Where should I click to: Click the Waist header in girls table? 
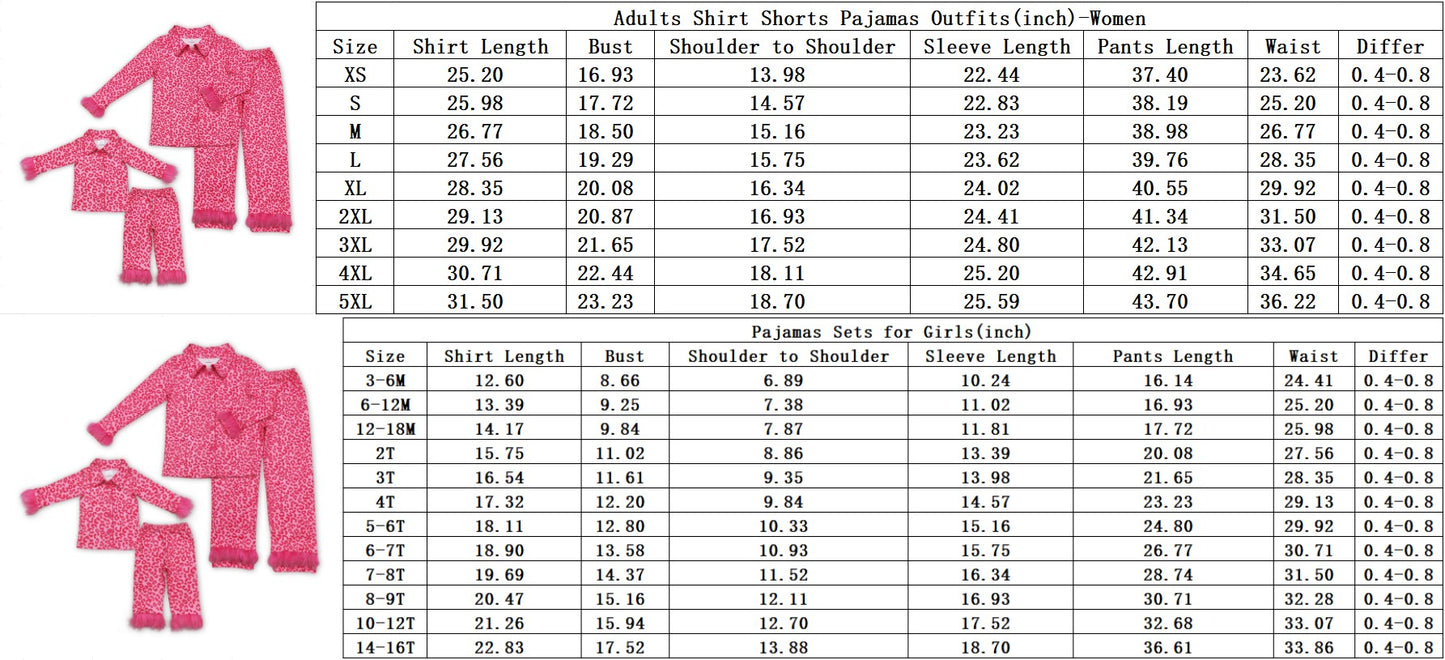[x=1313, y=356]
